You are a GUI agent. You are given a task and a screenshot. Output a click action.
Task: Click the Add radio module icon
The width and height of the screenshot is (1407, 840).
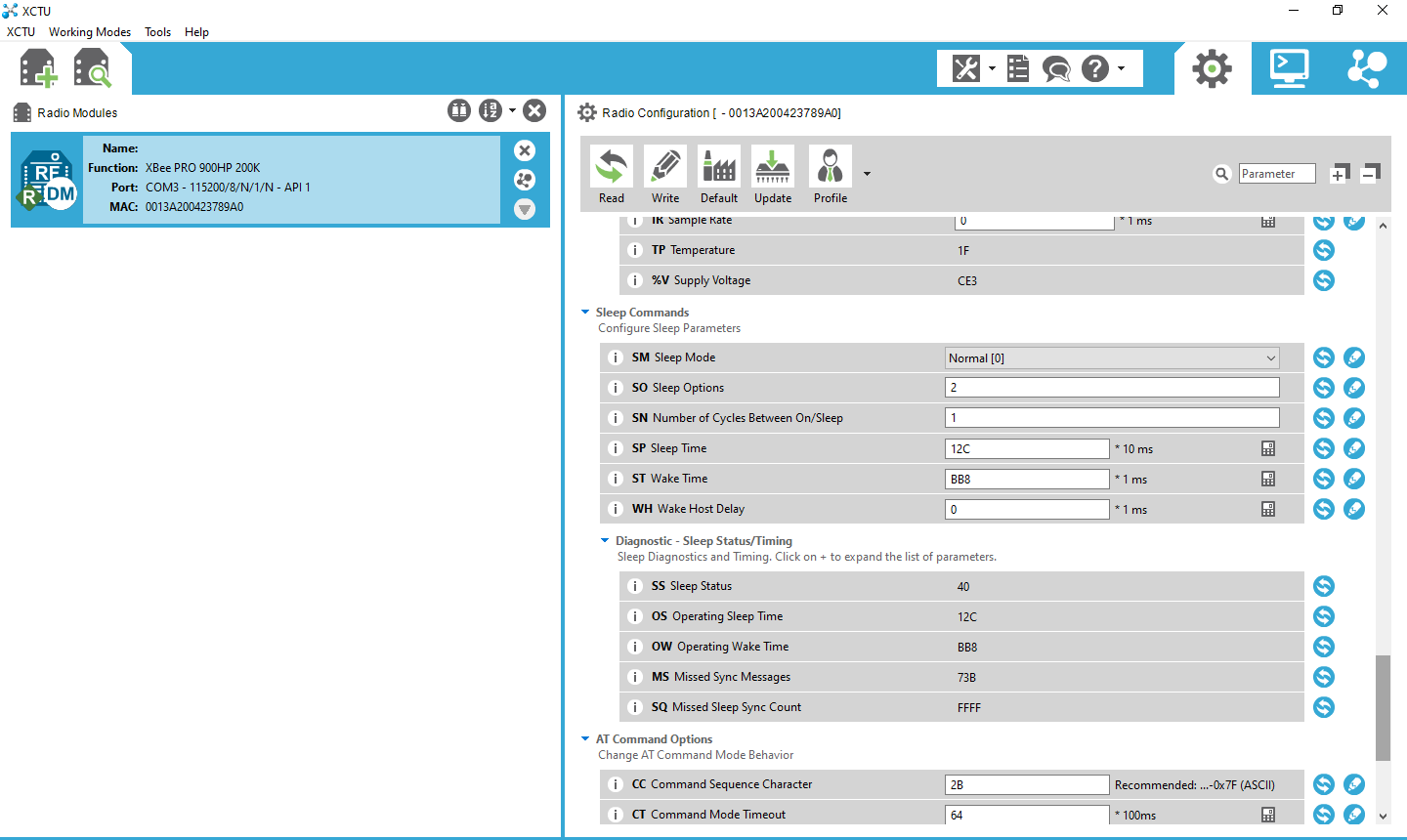point(38,69)
